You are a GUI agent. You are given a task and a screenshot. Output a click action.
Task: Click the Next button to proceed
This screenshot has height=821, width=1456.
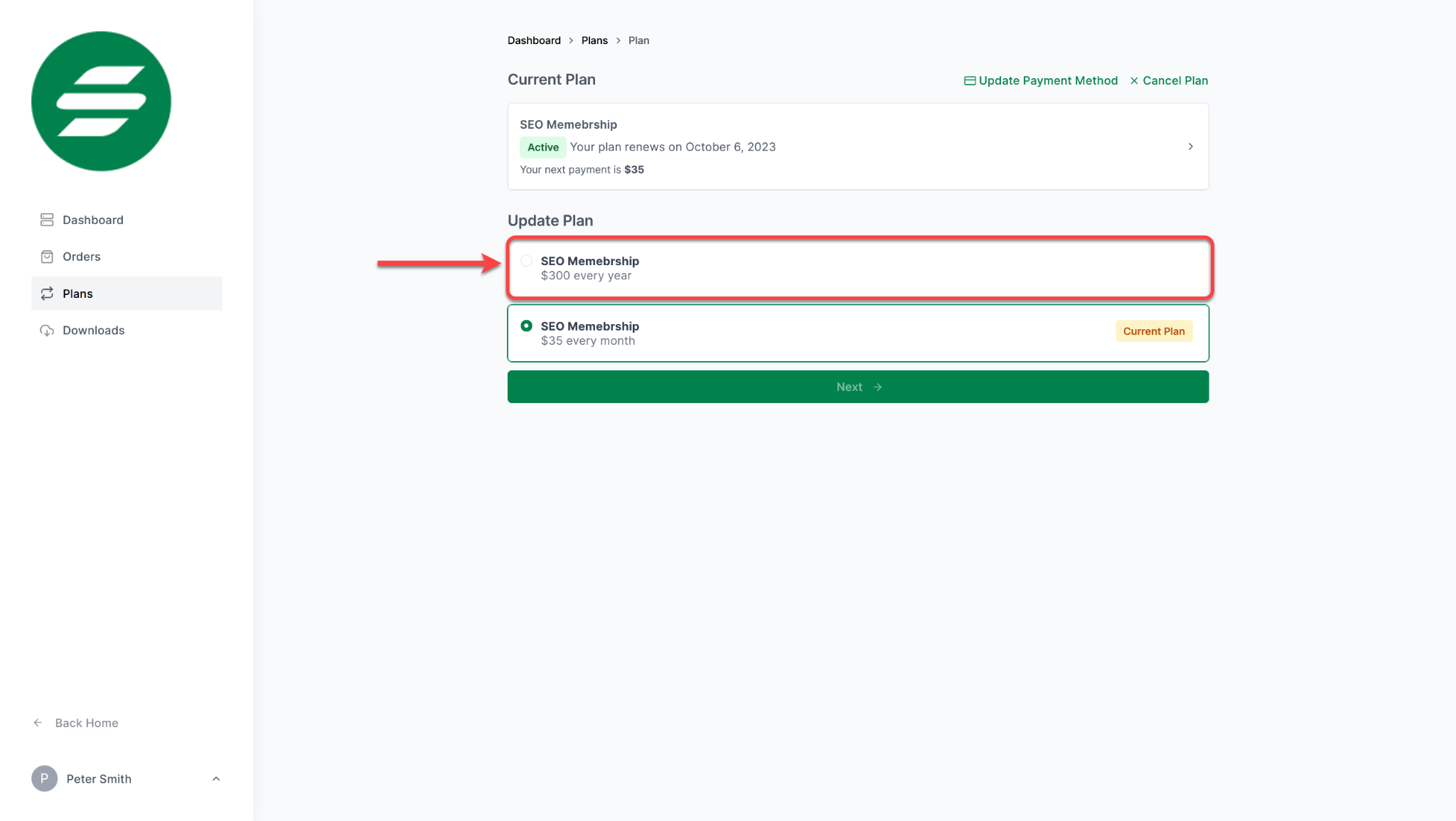click(857, 386)
